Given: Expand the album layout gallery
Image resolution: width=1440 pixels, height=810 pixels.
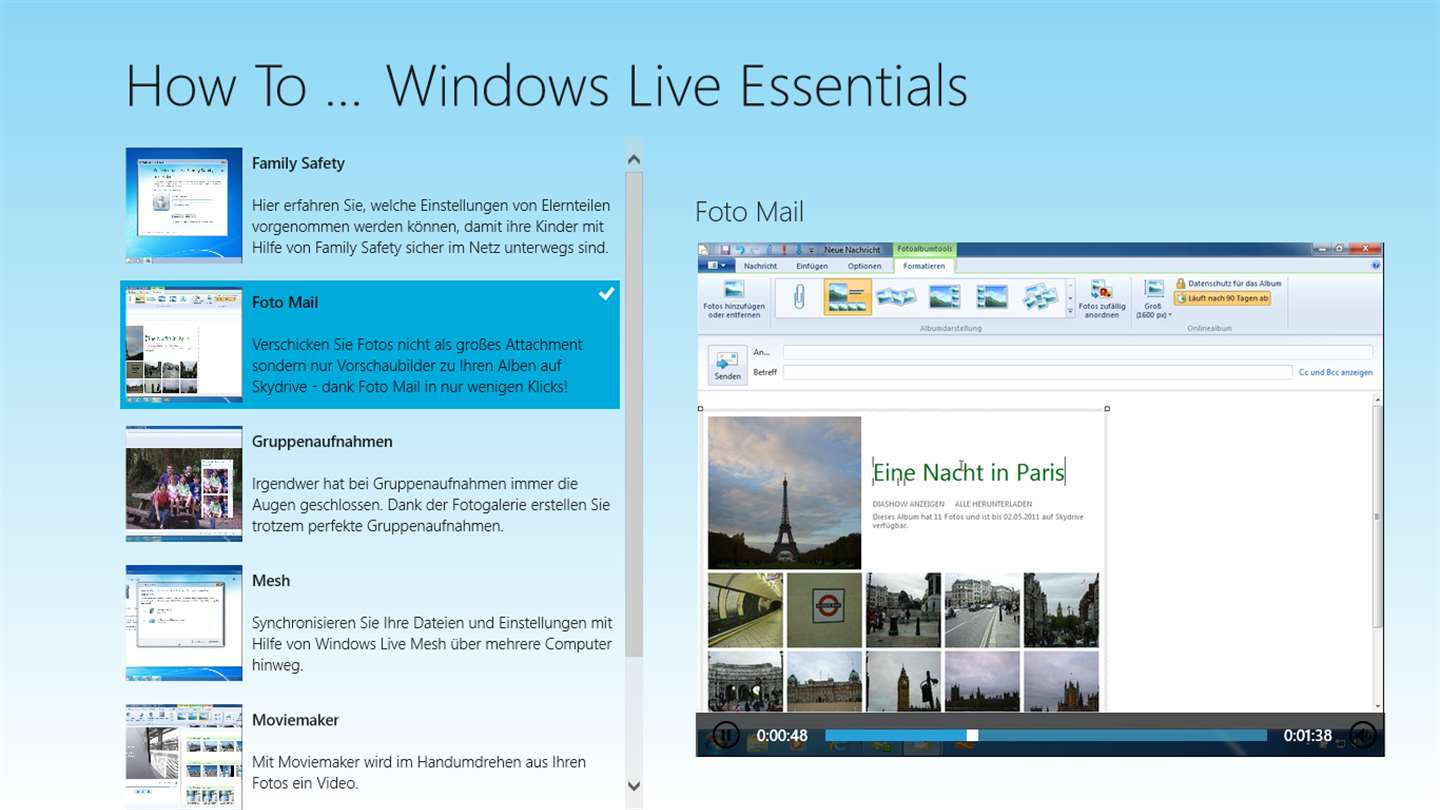Looking at the screenshot, I should point(1071,312).
